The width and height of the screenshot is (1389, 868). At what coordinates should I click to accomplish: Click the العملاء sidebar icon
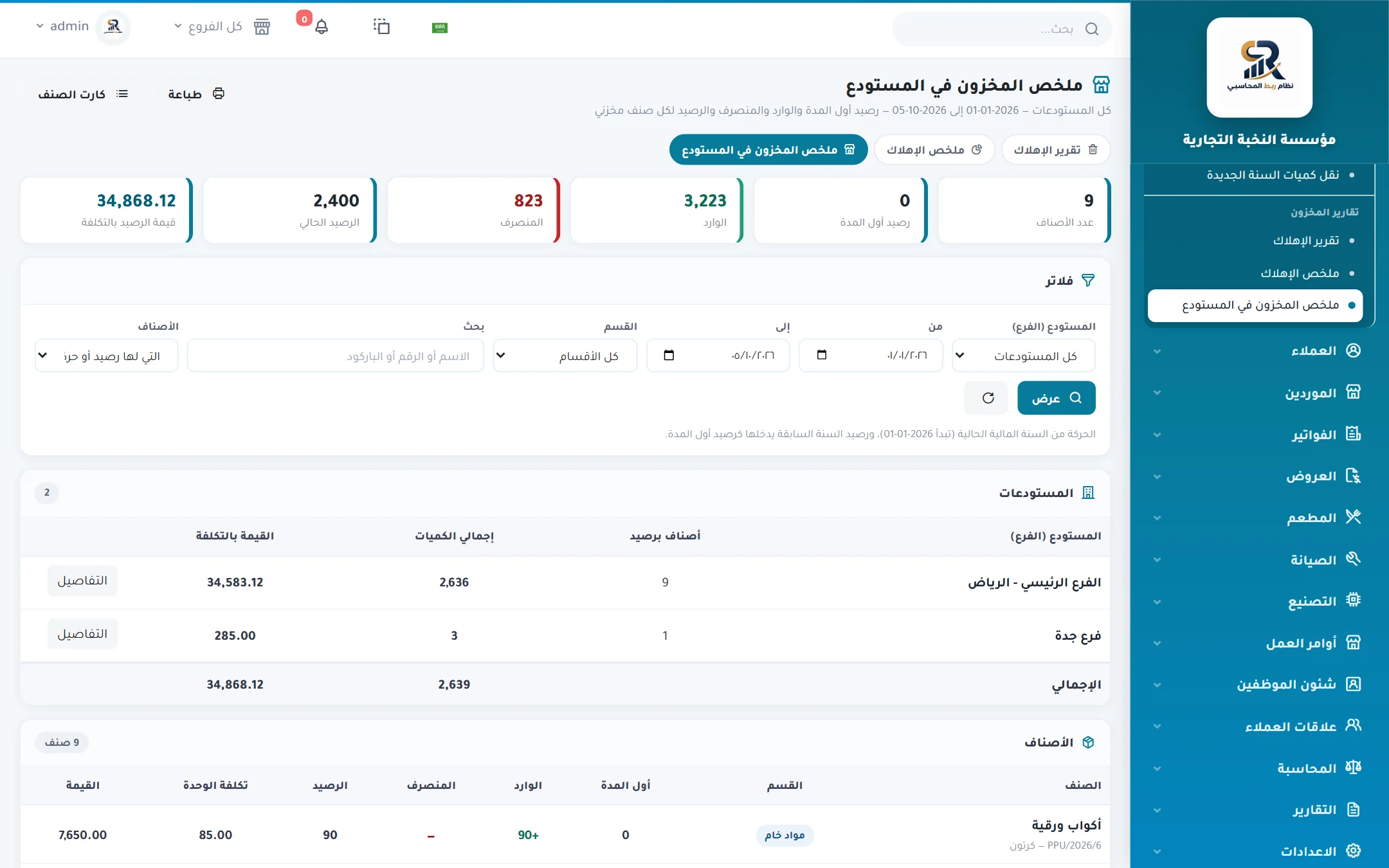tap(1353, 350)
